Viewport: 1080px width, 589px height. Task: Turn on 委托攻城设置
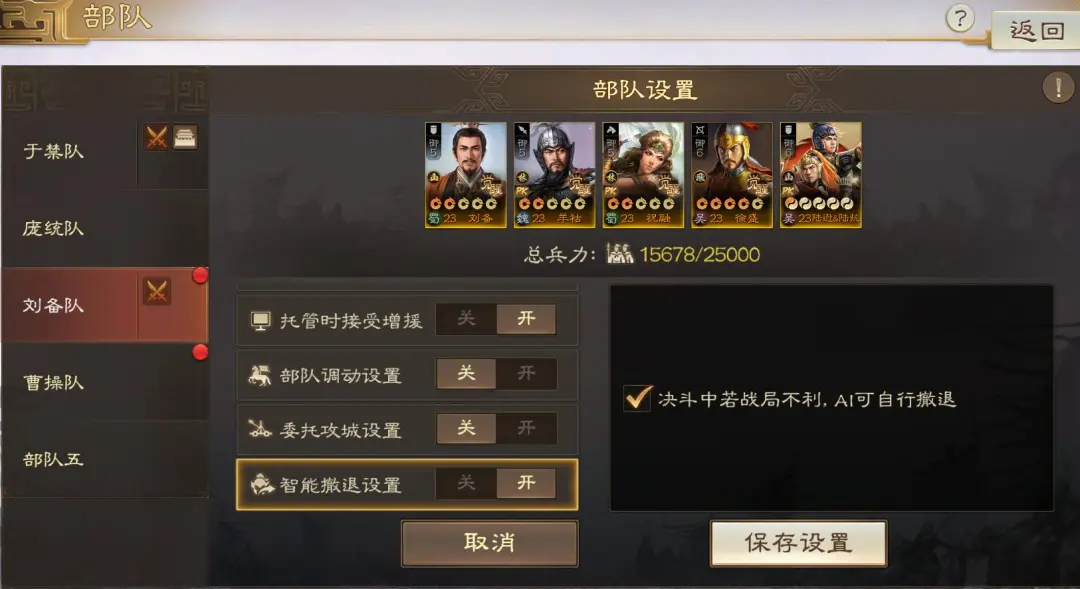point(526,428)
